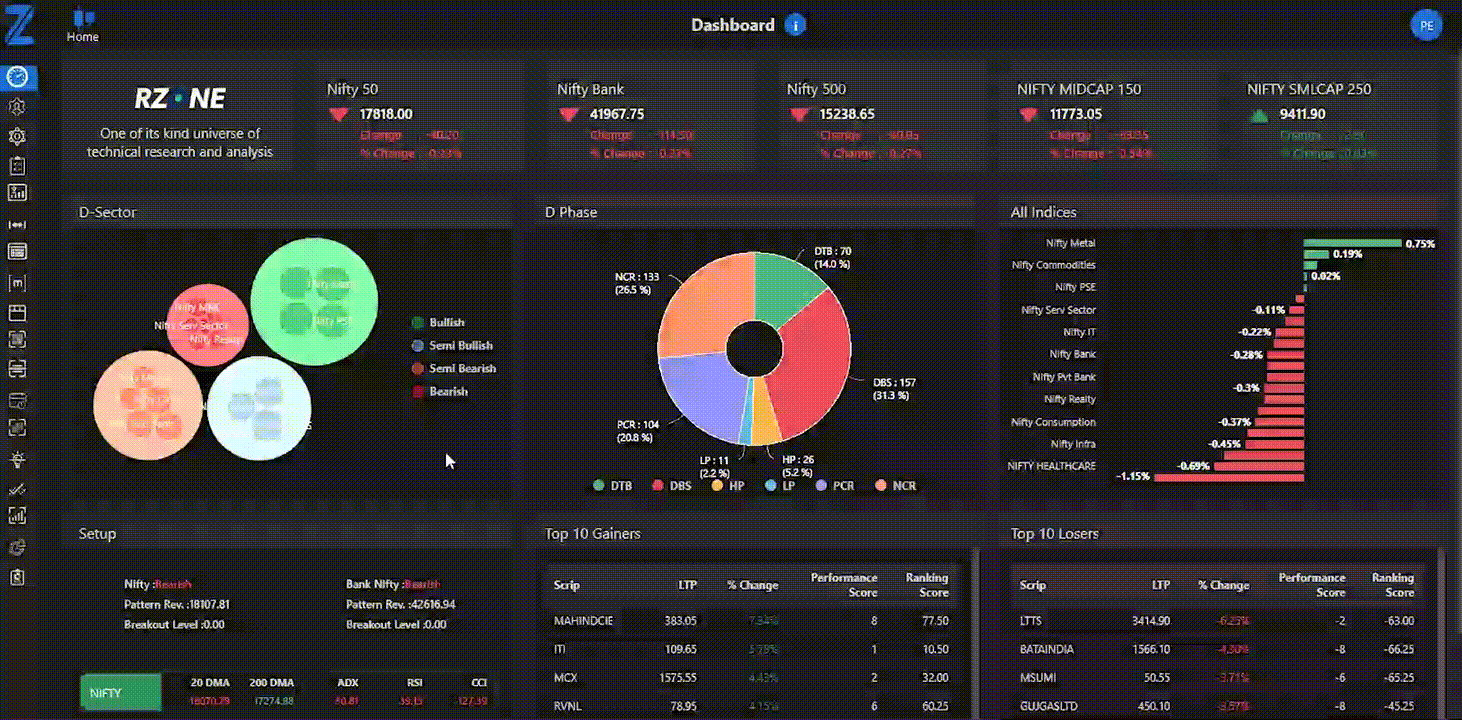Select the highlighted dashboard speedometer sidebar icon
Viewport: 1462px width, 720px height.
click(x=17, y=77)
